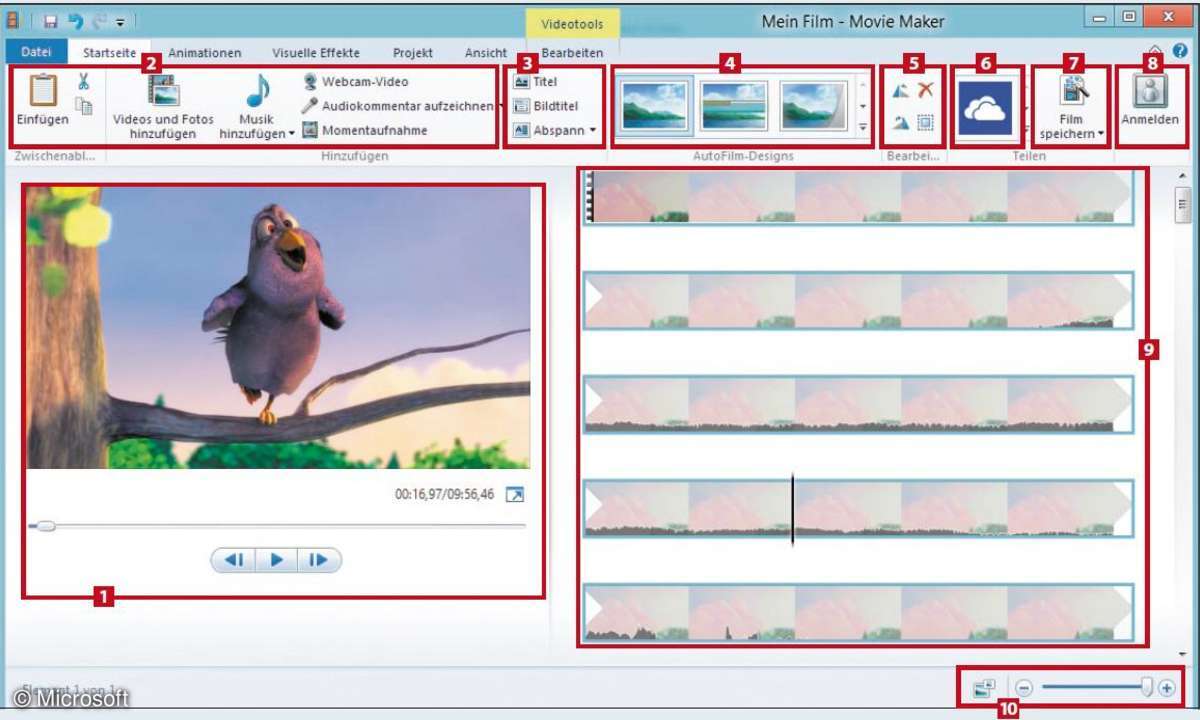Screen dimensions: 1200x720
Task: Cut selection with the scissors icon
Action: [x=84, y=83]
